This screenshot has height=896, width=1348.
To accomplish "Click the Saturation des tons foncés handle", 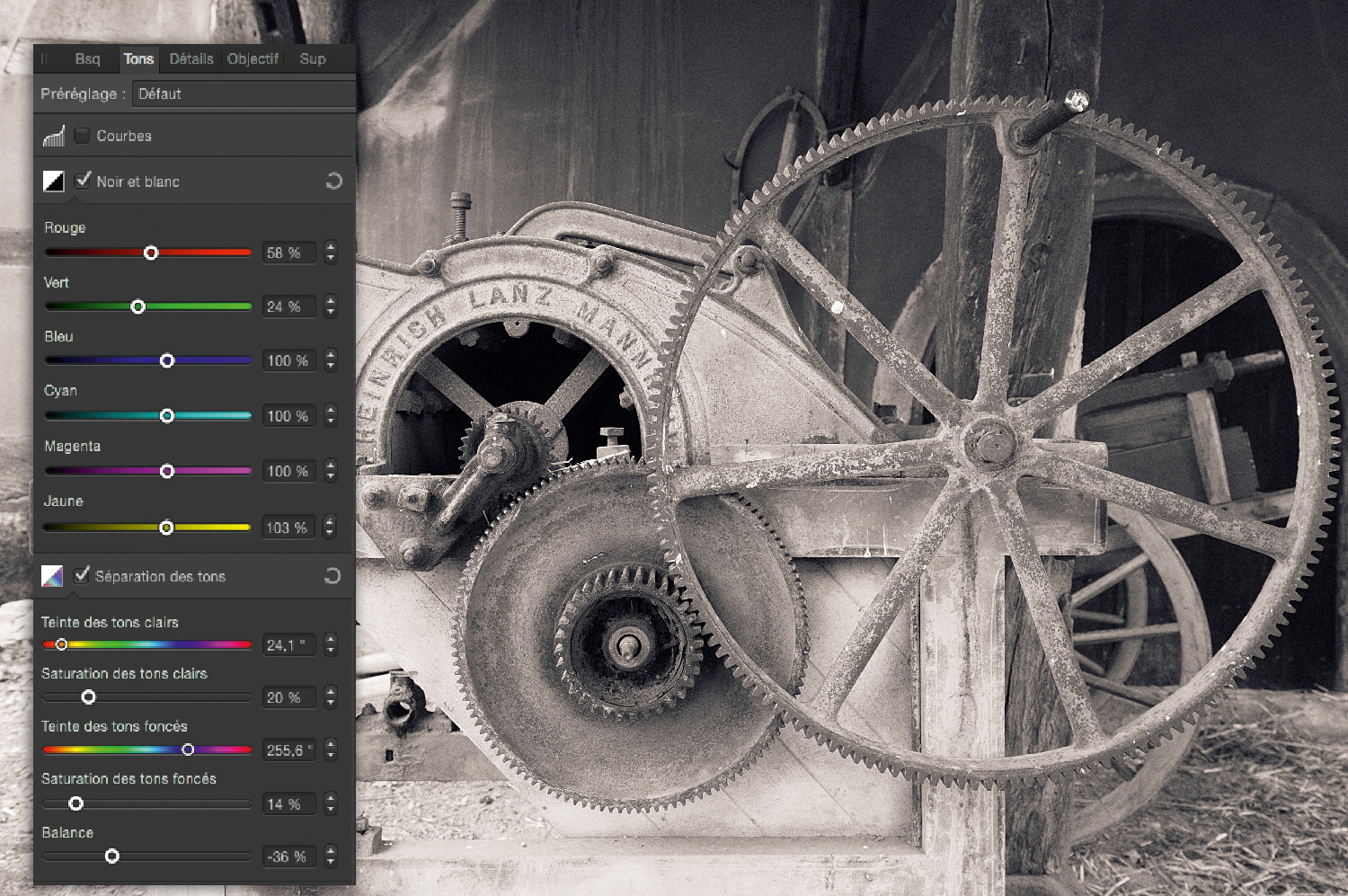I will (75, 803).
